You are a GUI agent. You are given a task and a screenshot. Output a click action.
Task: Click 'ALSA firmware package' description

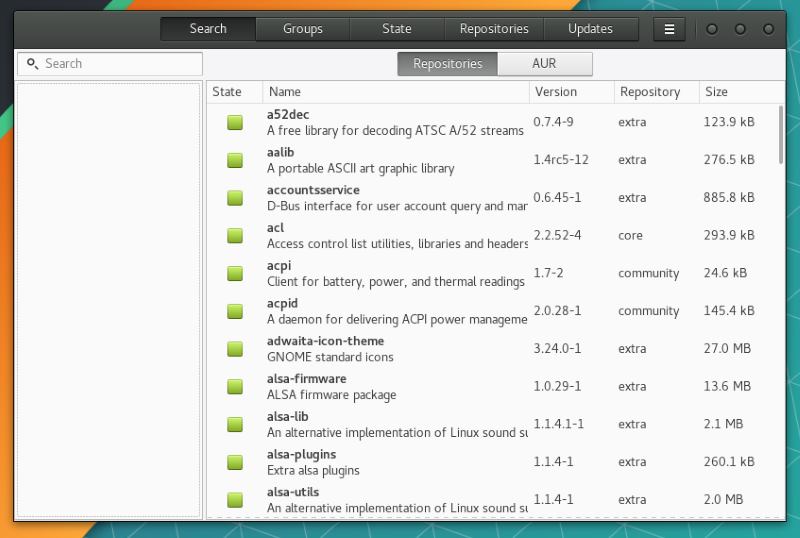[x=331, y=395]
